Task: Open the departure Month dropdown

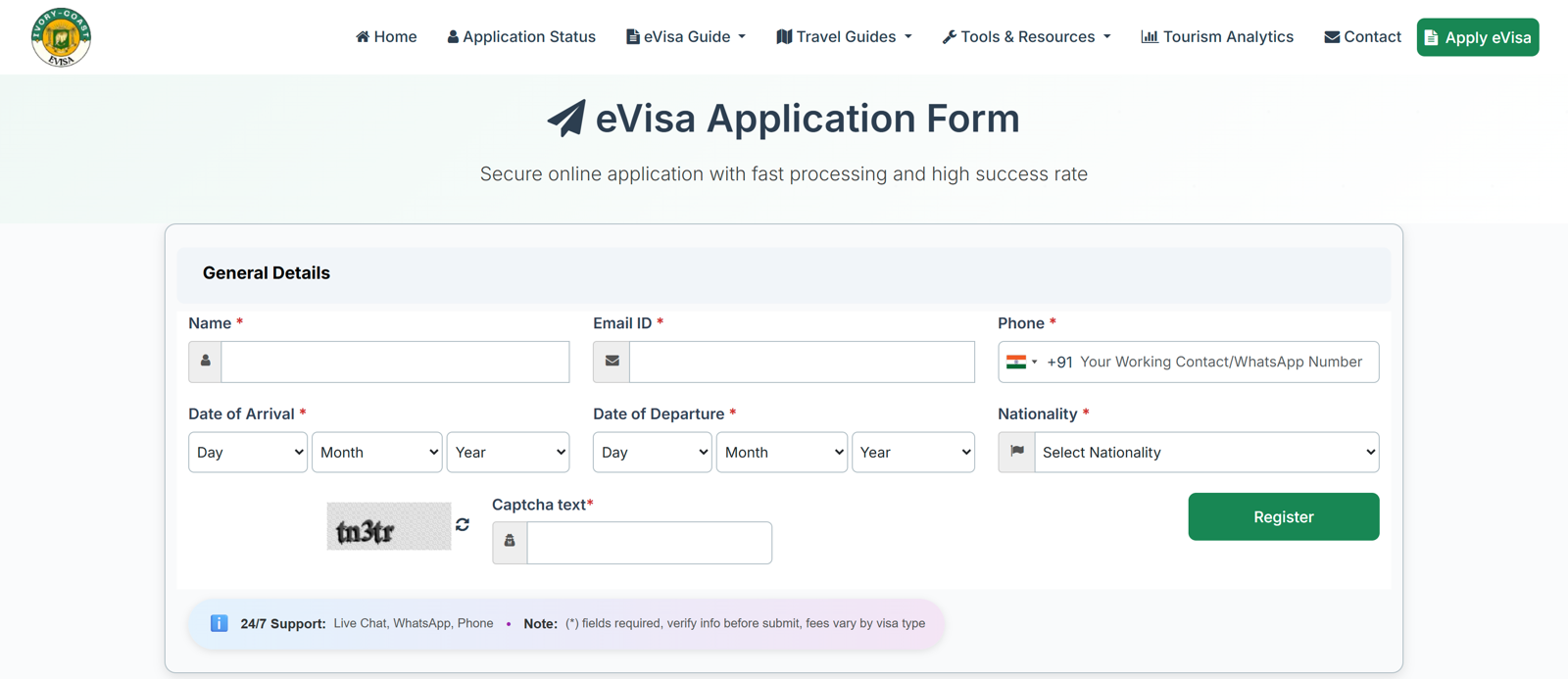Action: 781,452
